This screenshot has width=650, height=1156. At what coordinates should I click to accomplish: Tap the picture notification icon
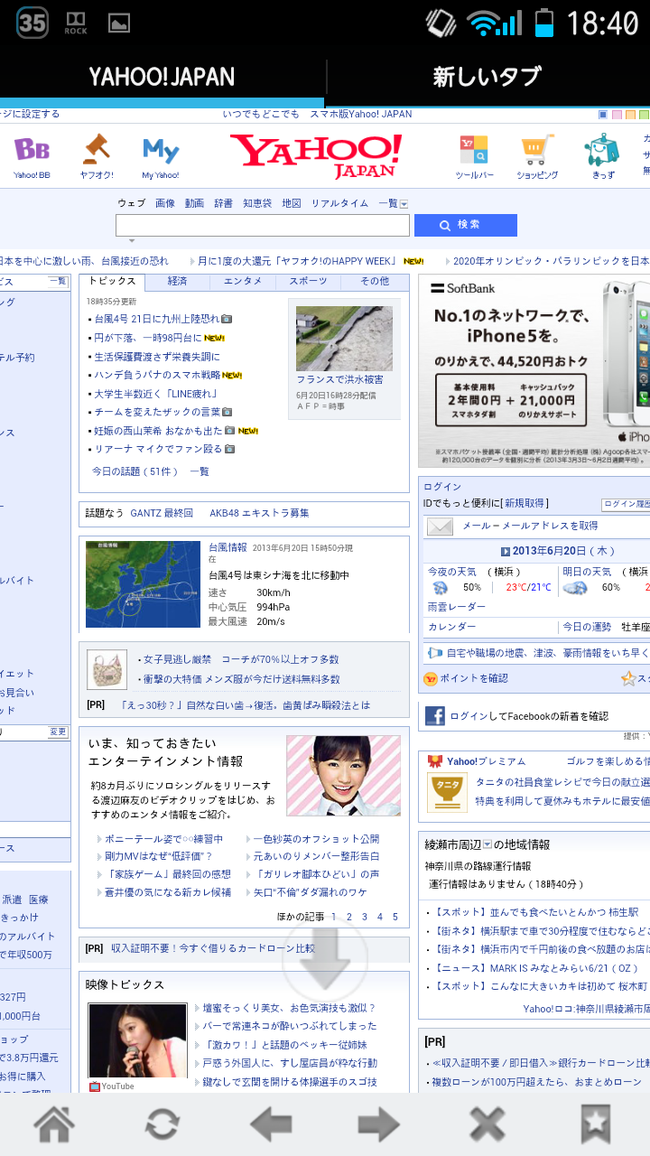tap(119, 23)
